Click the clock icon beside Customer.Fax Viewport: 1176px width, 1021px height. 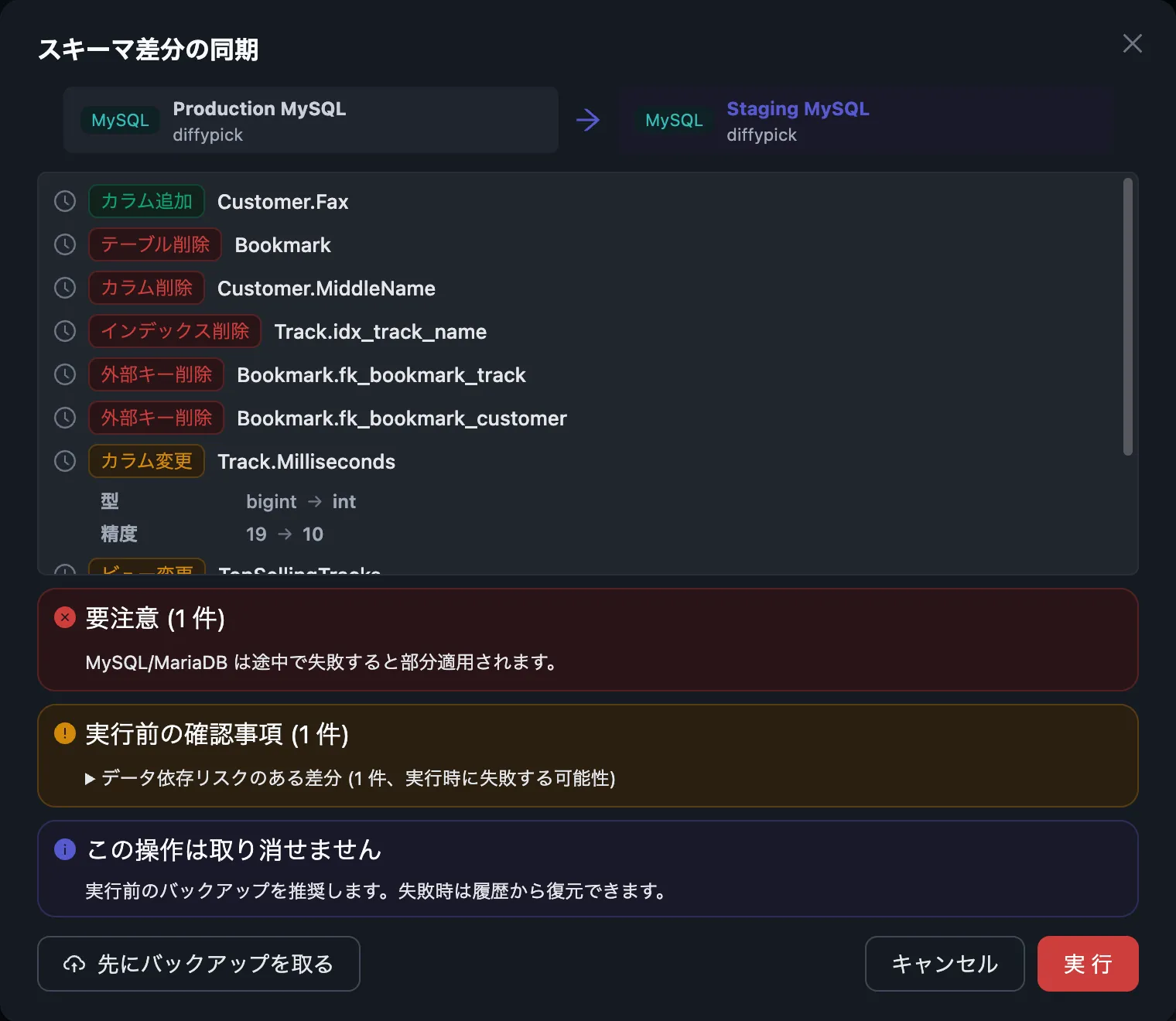pos(65,201)
